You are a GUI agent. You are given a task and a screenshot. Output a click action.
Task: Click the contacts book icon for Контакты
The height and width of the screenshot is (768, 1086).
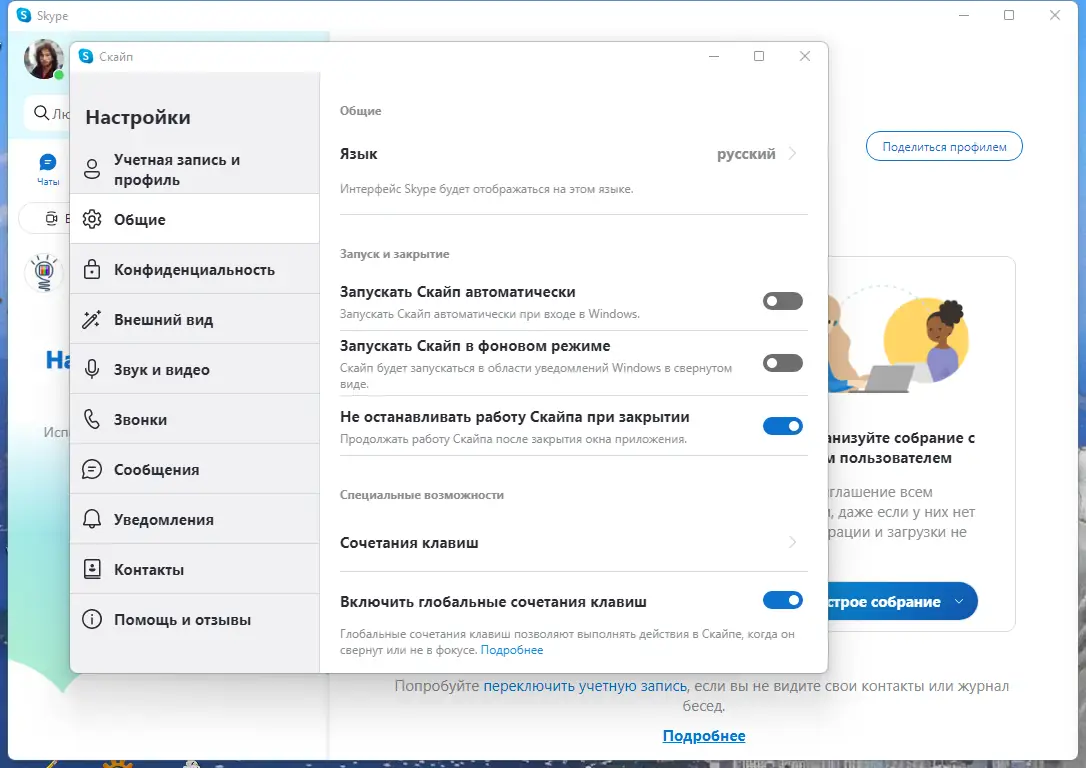(91, 569)
